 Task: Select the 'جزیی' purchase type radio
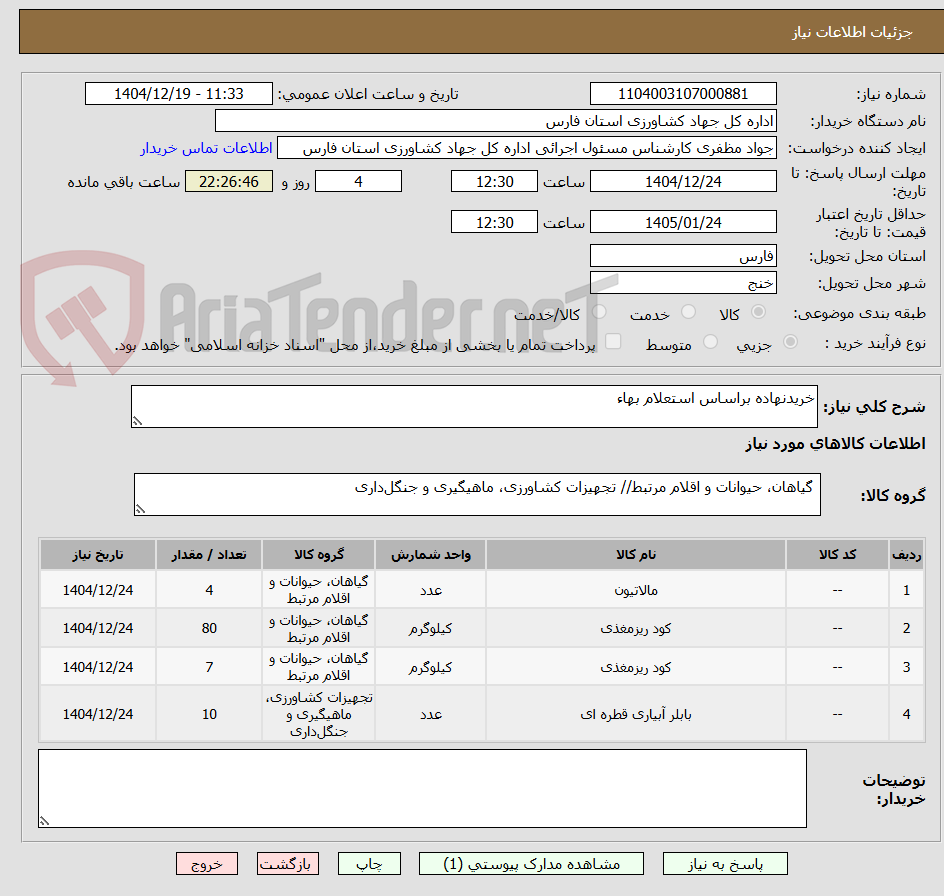(790, 342)
